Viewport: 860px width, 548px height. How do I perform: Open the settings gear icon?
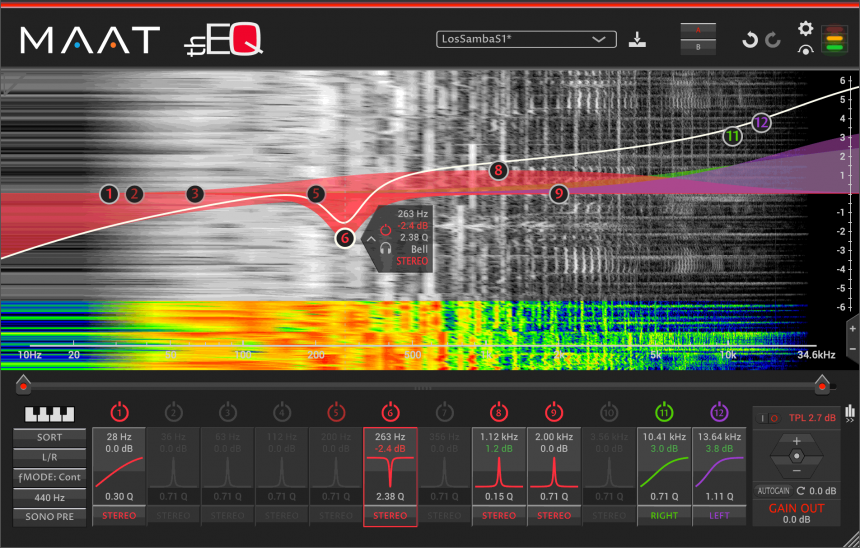805,29
